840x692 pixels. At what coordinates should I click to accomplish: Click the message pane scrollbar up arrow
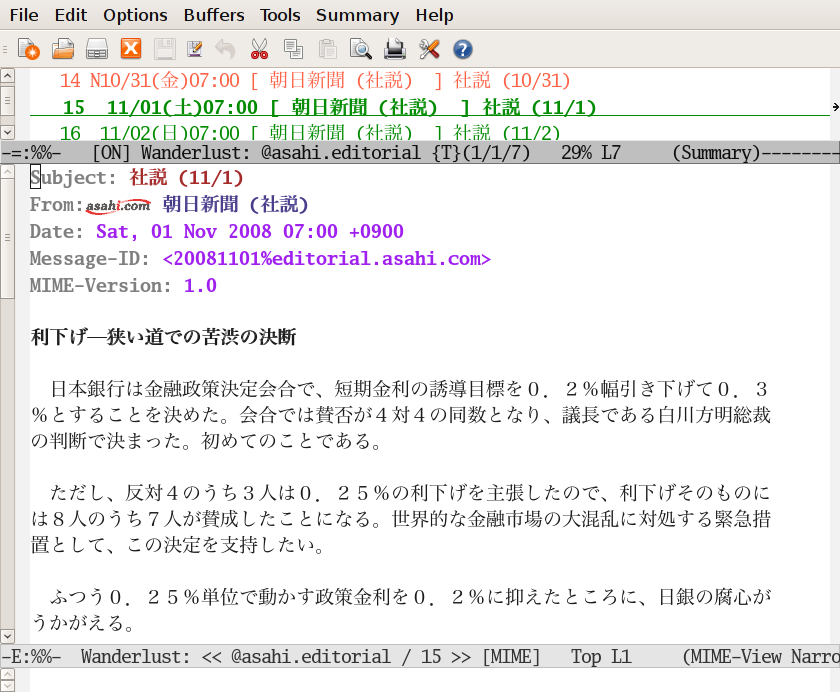click(x=7, y=172)
